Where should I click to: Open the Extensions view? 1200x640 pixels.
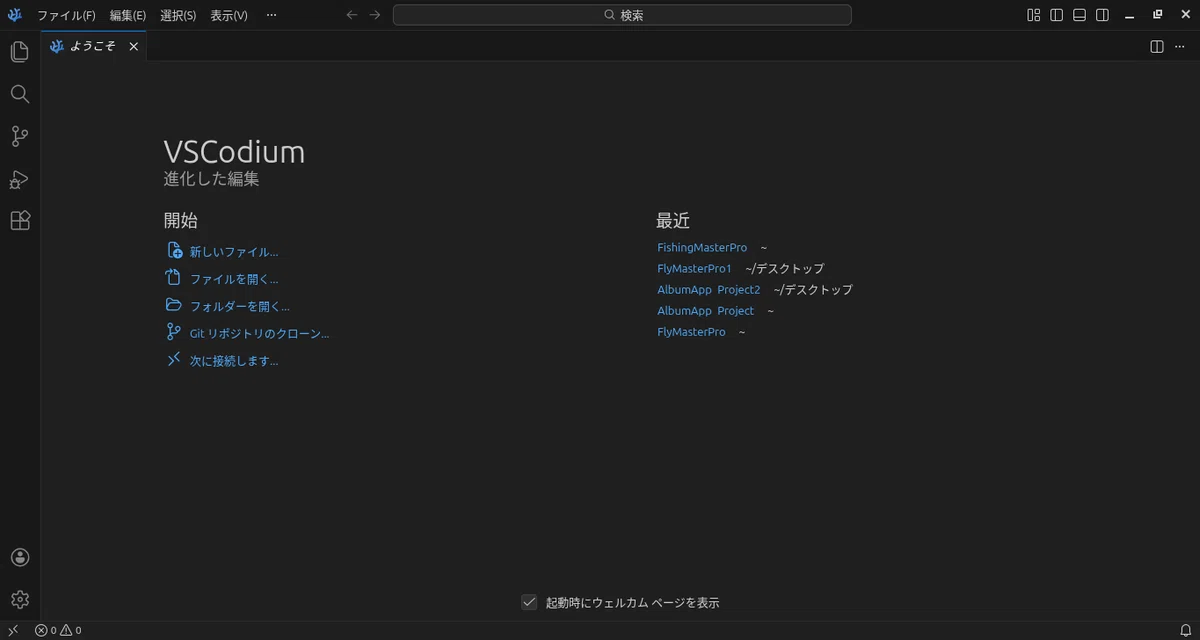click(20, 221)
